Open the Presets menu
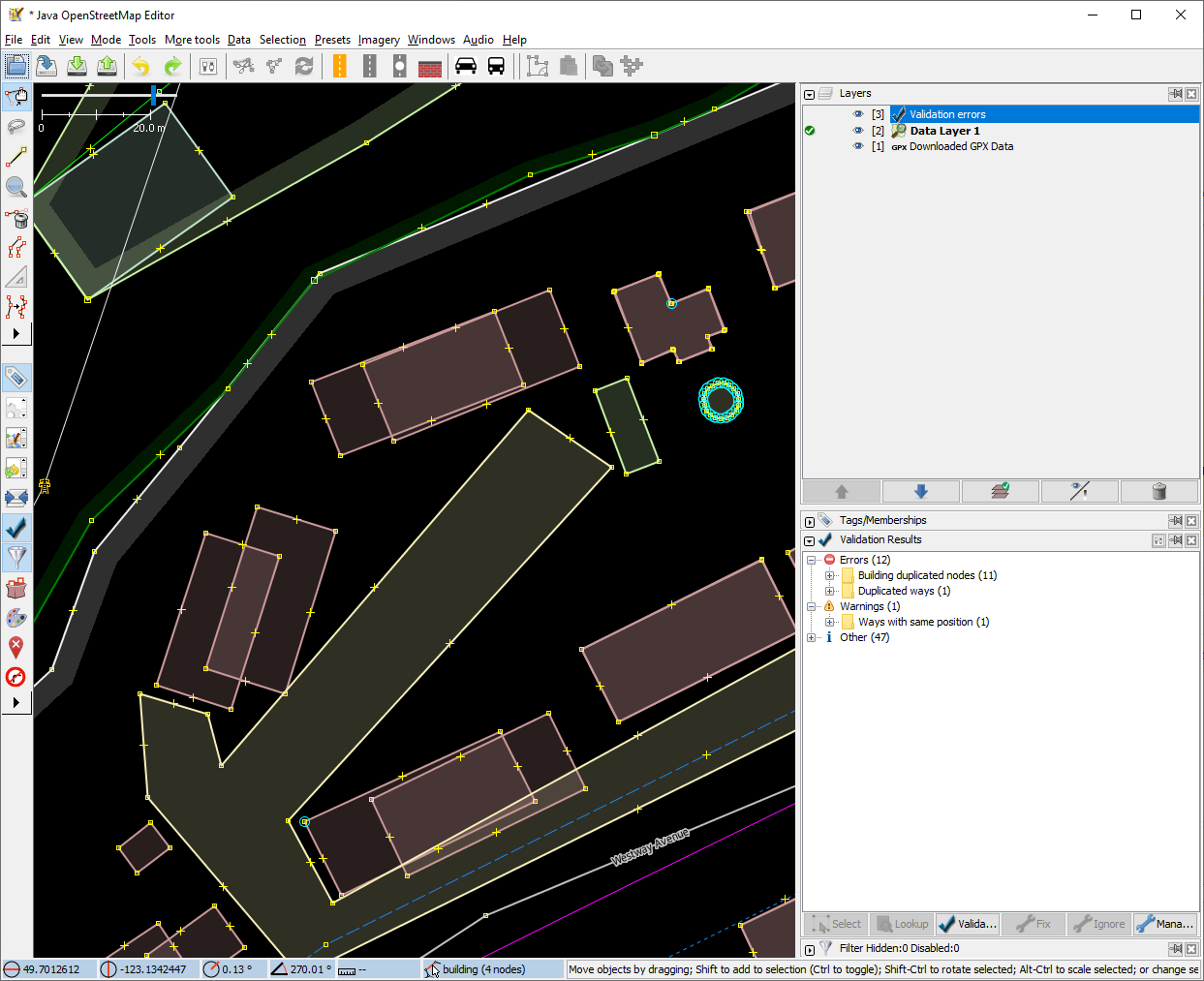The width and height of the screenshot is (1204, 981). click(x=332, y=40)
